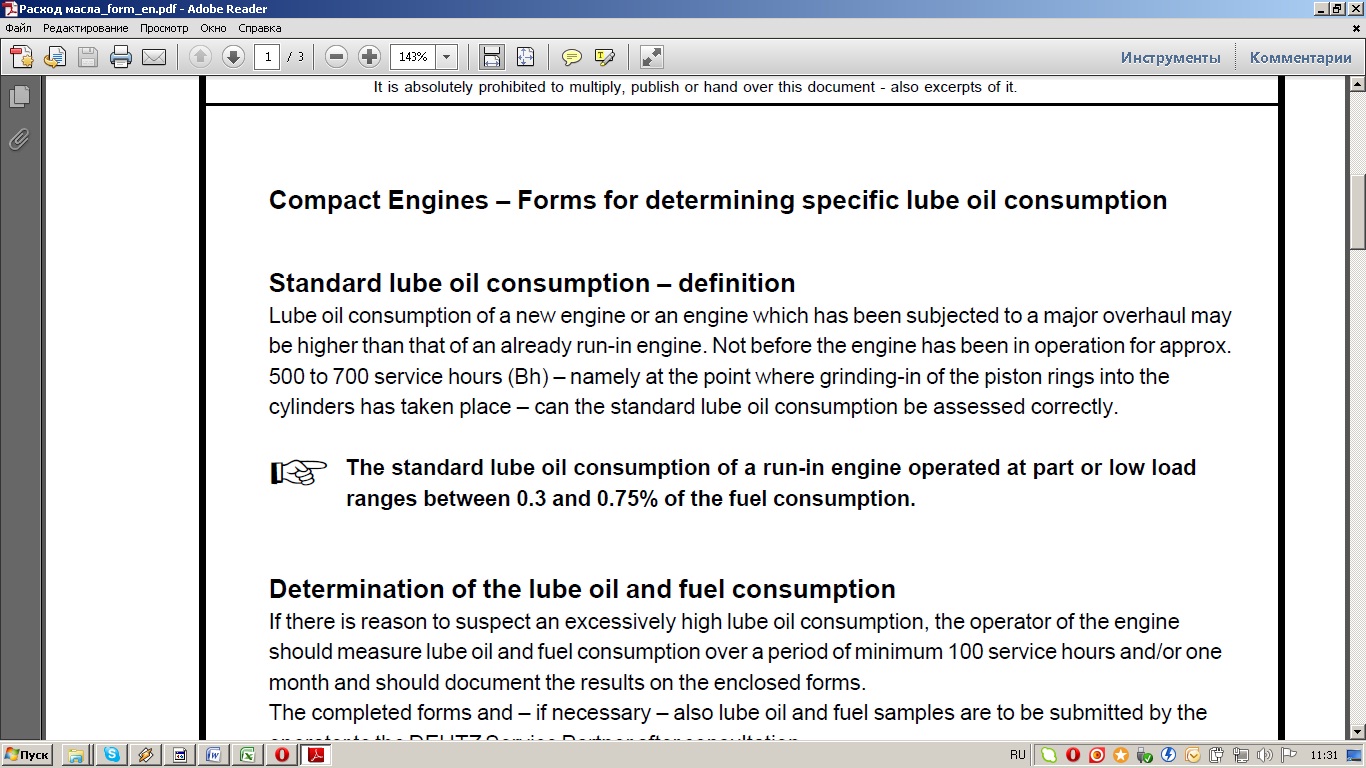The height and width of the screenshot is (768, 1366).
Task: Zoom in using the plus button
Action: pyautogui.click(x=369, y=57)
